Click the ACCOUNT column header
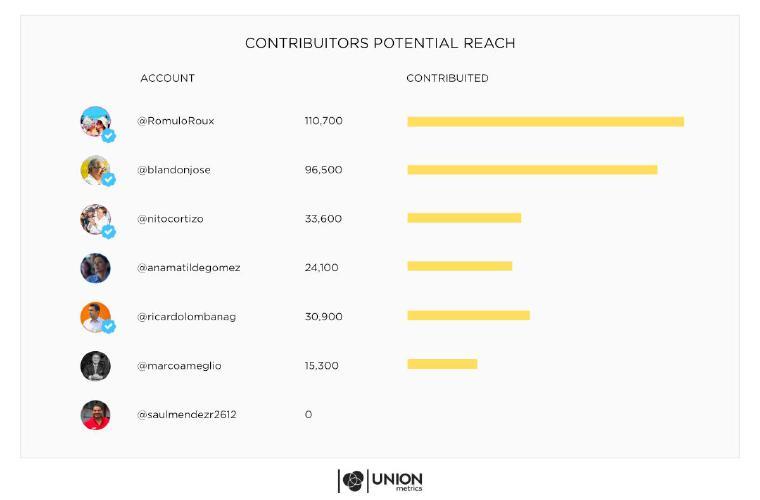 [167, 78]
